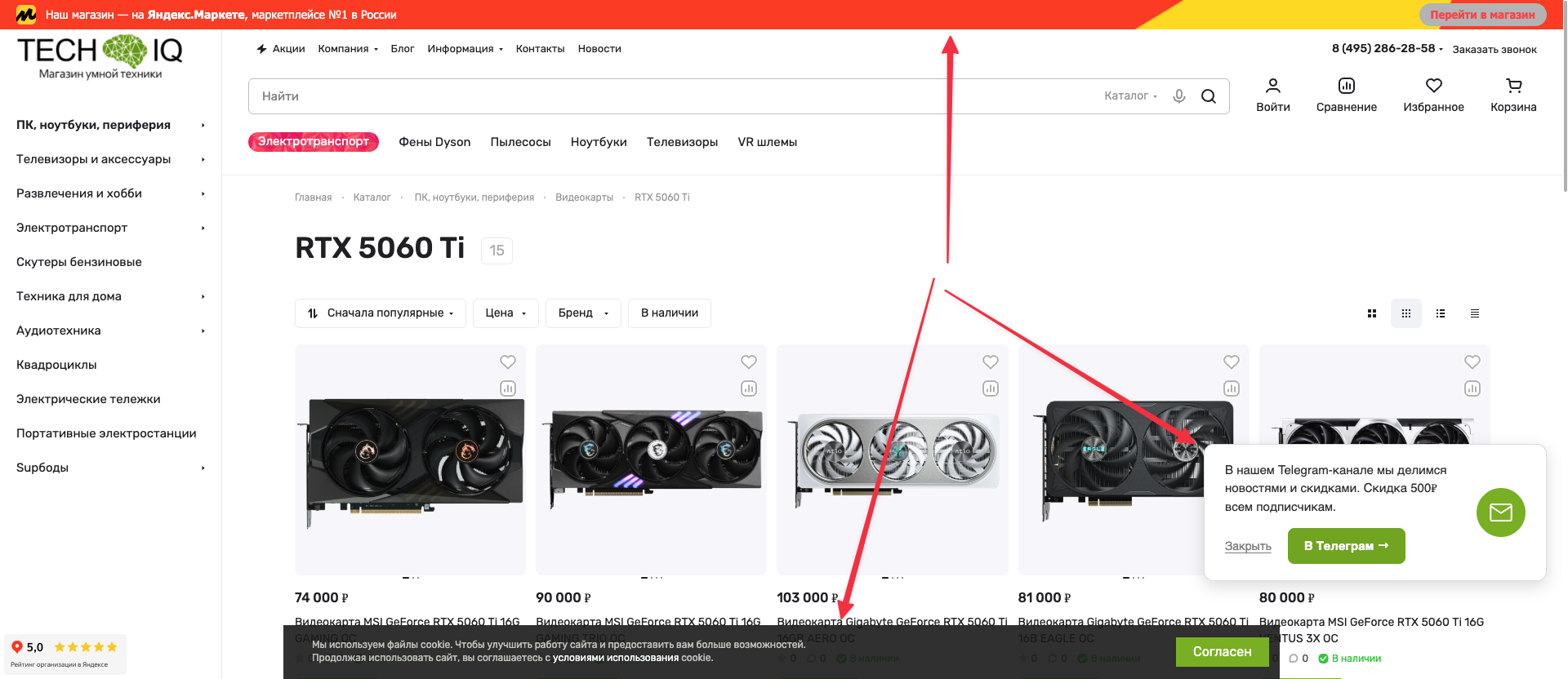The width and height of the screenshot is (1568, 679).
Task: Switch to large tile grid view
Action: [1372, 313]
